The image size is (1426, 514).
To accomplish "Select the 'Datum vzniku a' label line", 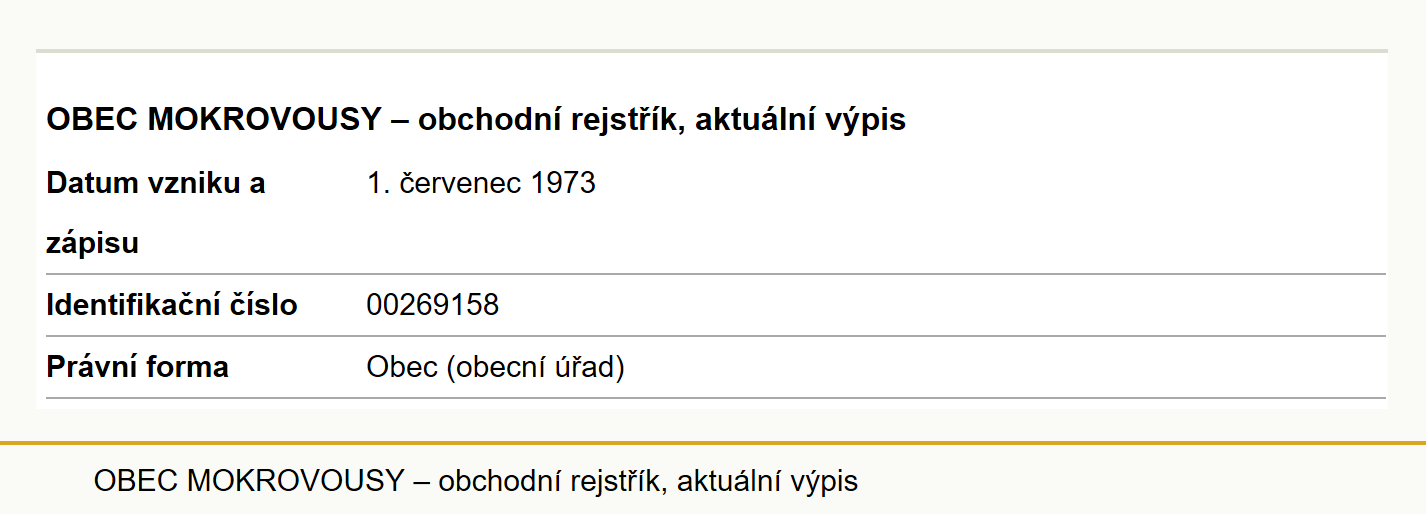I will click(x=156, y=184).
